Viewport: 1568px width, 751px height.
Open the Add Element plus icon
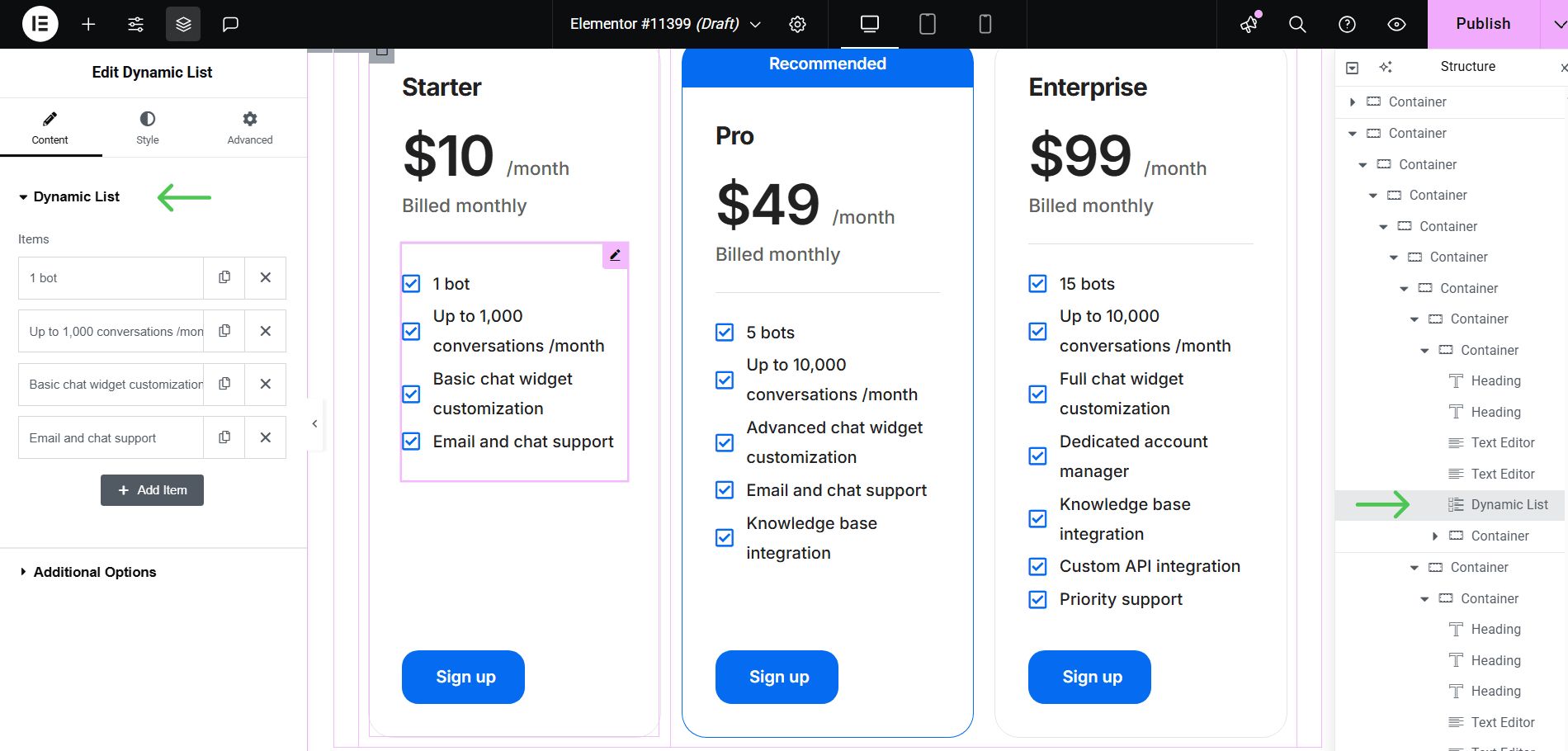click(x=88, y=24)
